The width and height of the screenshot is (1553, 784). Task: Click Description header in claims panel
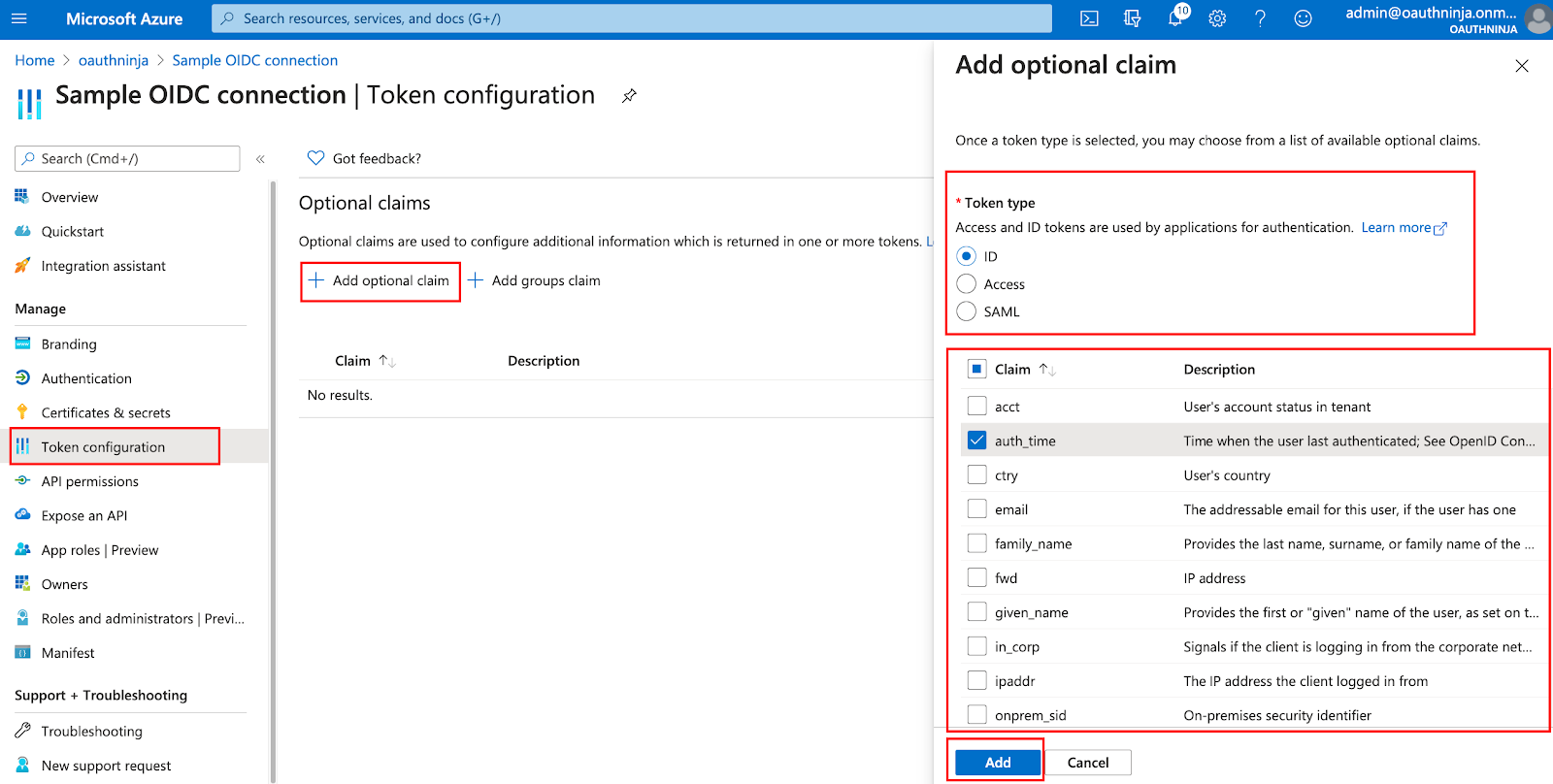coord(1219,369)
